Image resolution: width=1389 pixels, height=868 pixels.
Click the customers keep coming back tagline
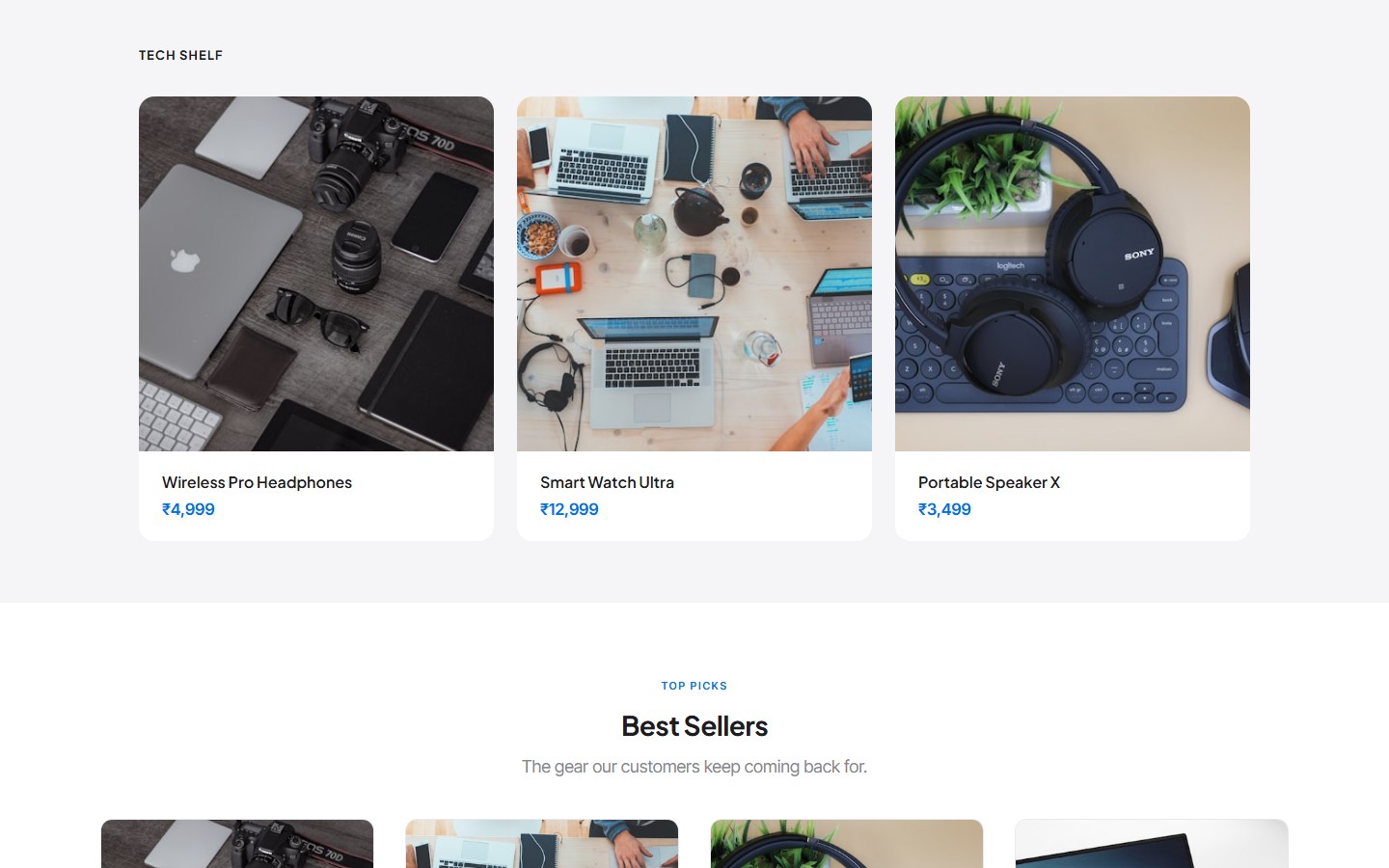click(694, 767)
